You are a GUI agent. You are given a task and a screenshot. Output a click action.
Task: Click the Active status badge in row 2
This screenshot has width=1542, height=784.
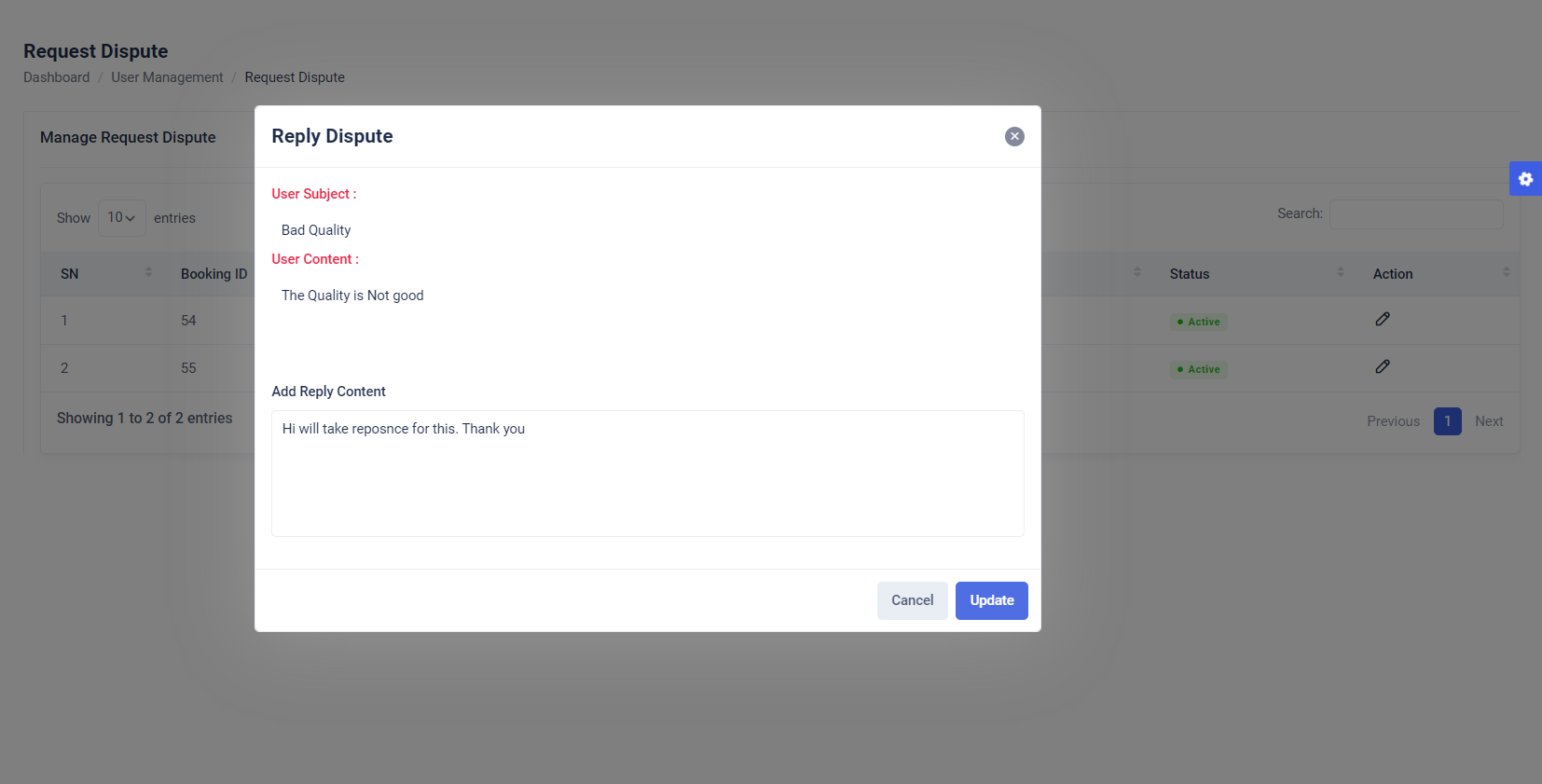tap(1199, 369)
